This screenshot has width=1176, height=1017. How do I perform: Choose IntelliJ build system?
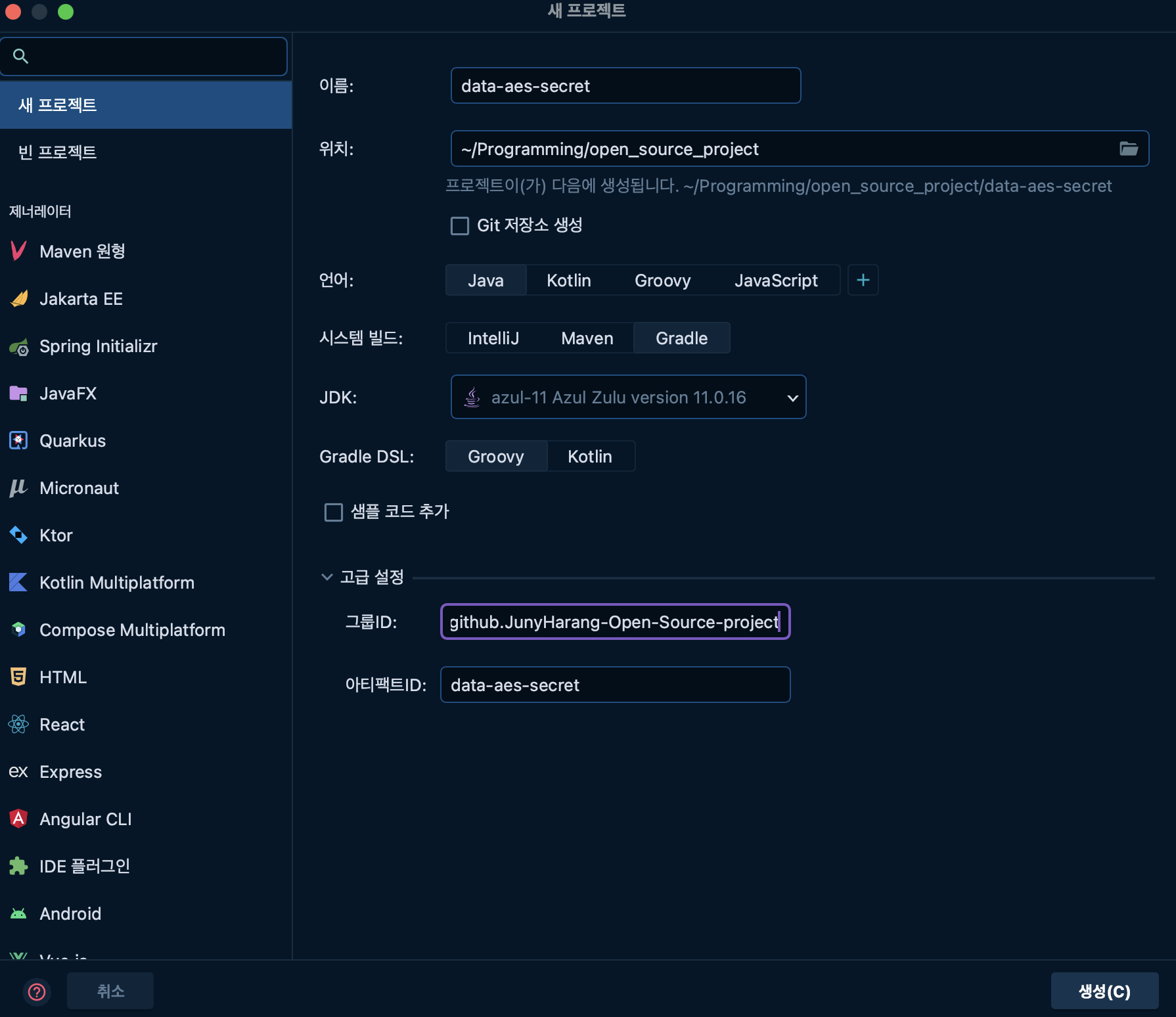pos(493,338)
